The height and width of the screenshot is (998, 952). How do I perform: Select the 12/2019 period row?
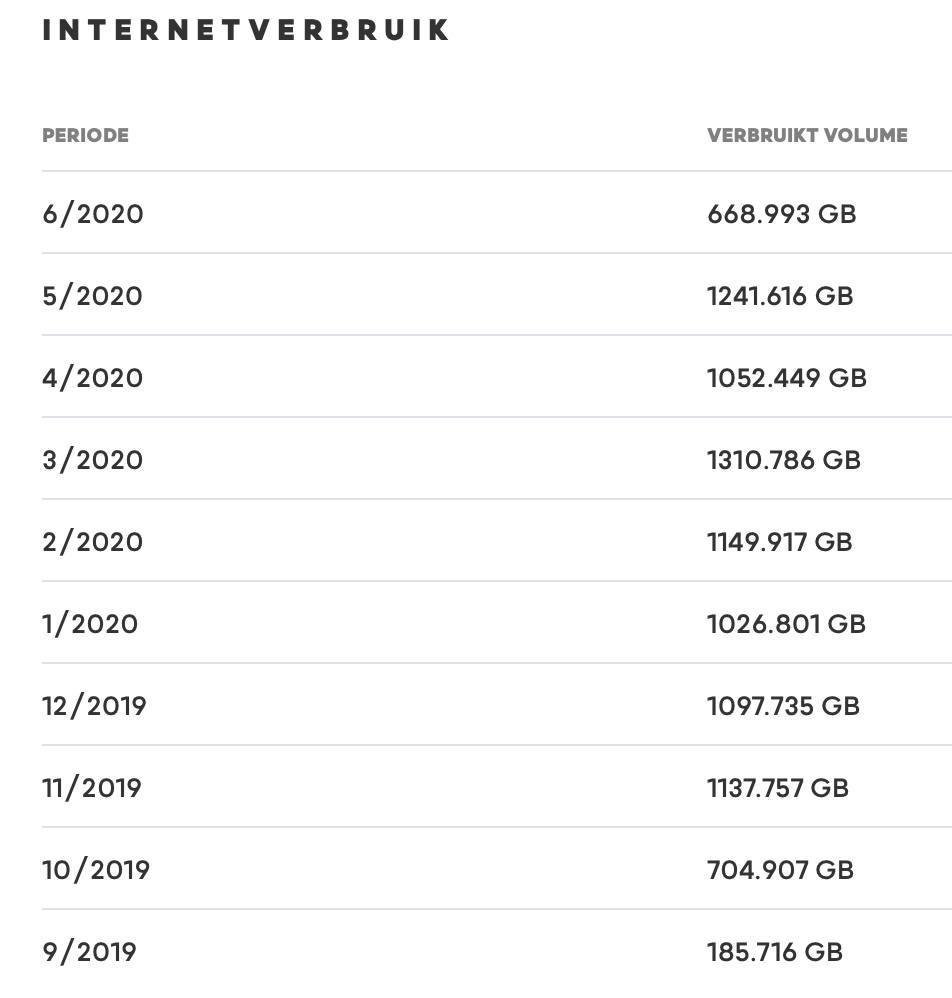(x=95, y=706)
